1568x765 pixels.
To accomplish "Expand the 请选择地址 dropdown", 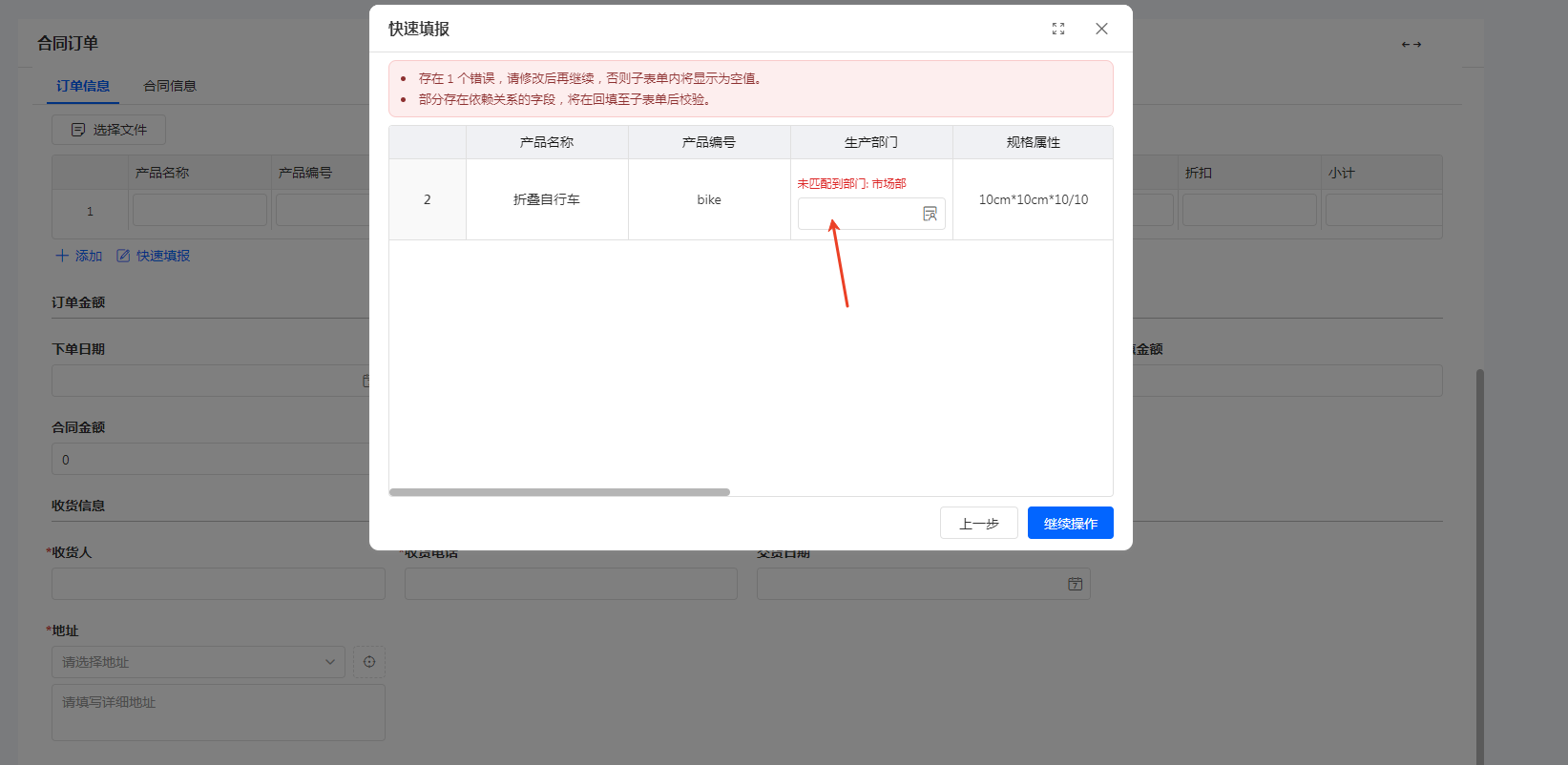I will pyautogui.click(x=198, y=662).
